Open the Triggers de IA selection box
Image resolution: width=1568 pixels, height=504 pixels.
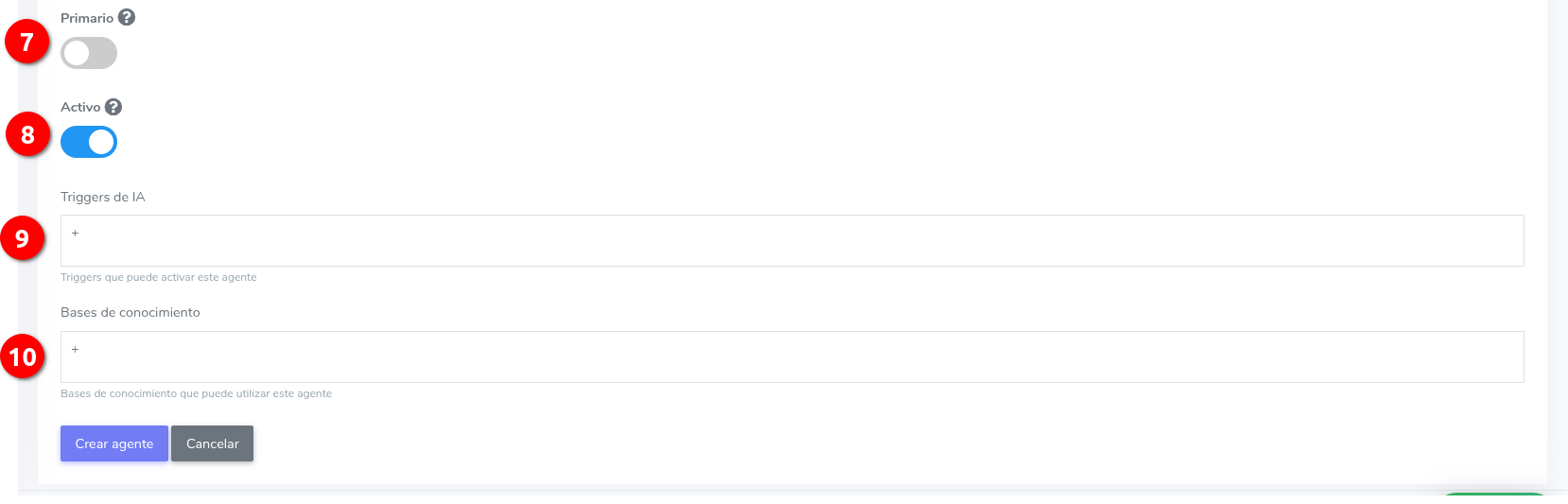coord(793,240)
